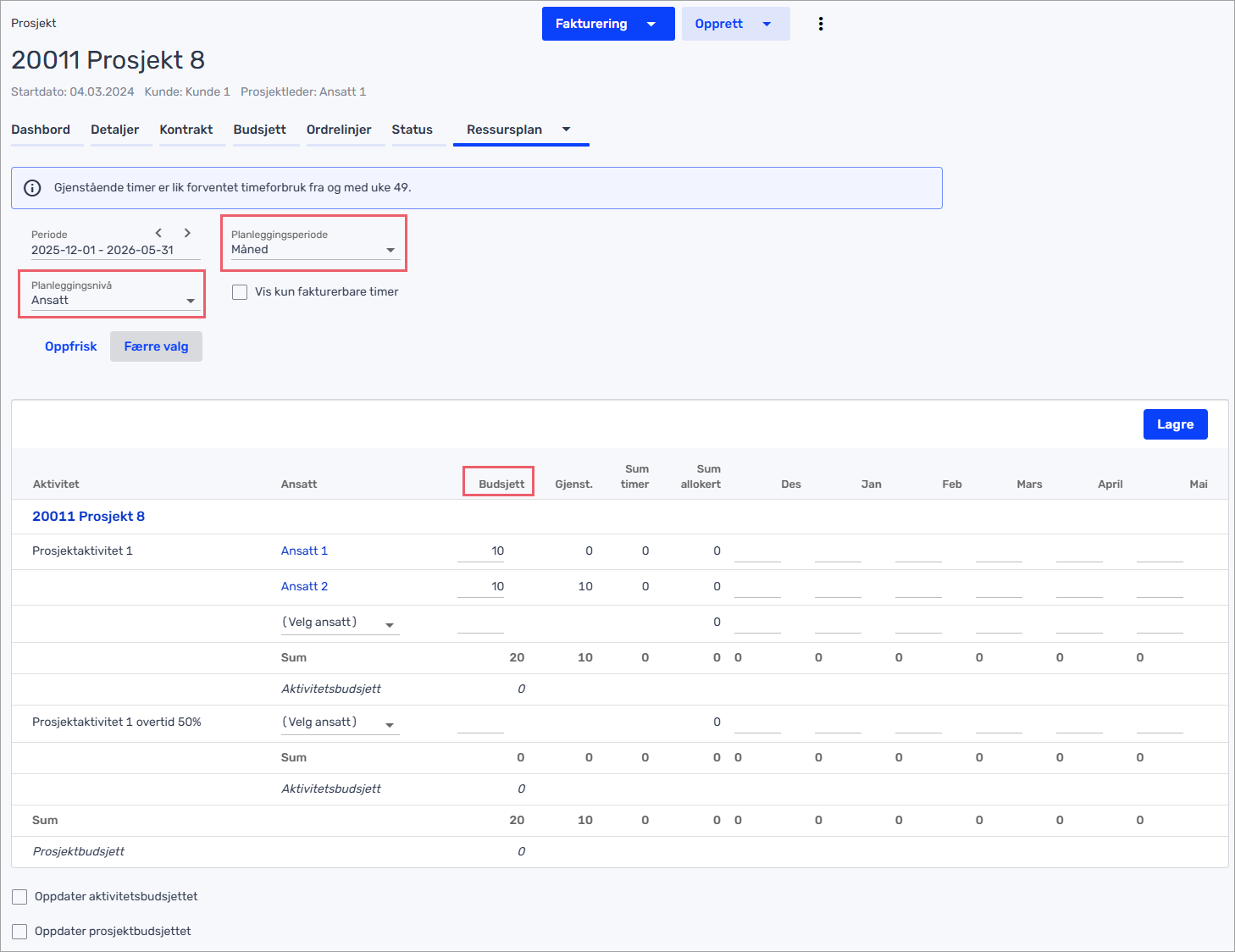The height and width of the screenshot is (952, 1235).
Task: Click the Lagre button
Action: tap(1175, 424)
